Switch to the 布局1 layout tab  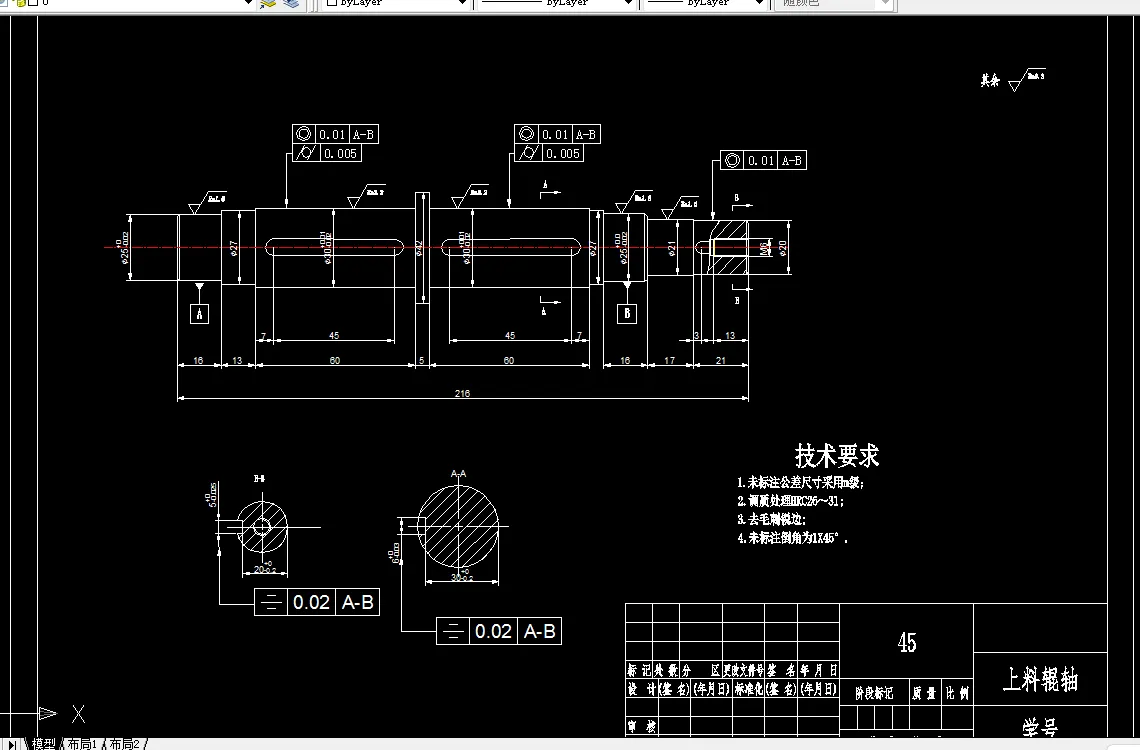(81, 743)
